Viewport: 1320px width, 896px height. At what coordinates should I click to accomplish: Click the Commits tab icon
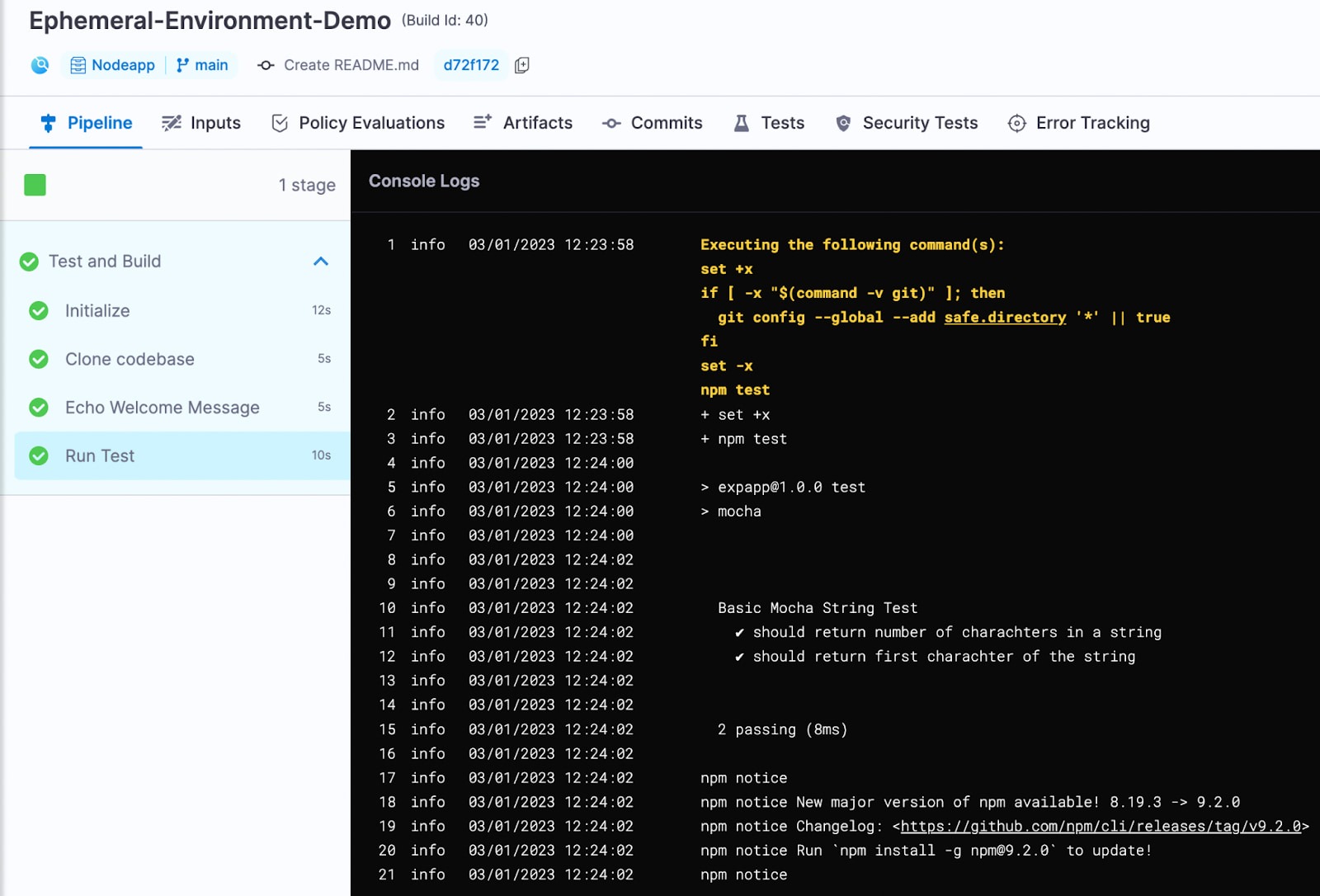[611, 123]
